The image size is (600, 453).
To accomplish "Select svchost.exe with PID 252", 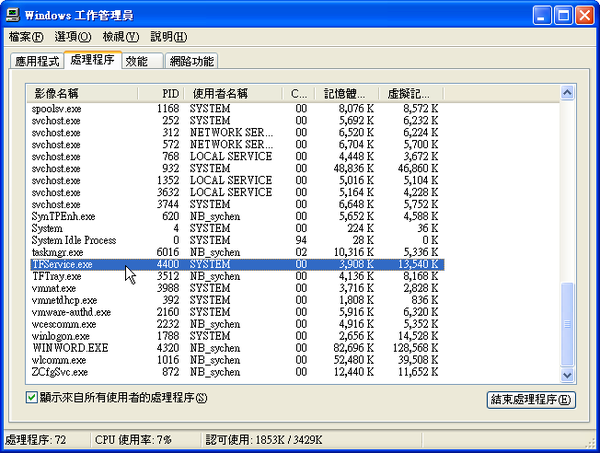I will (237, 121).
